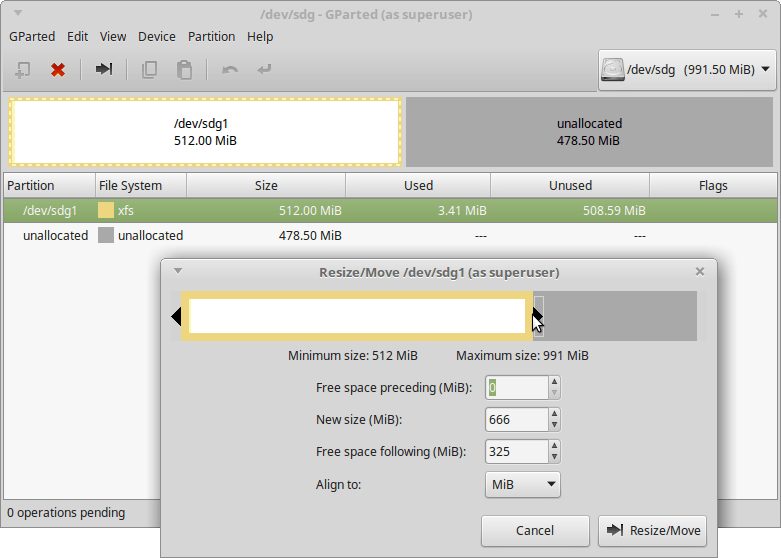Click the '0 operations pending' status text

[66, 513]
